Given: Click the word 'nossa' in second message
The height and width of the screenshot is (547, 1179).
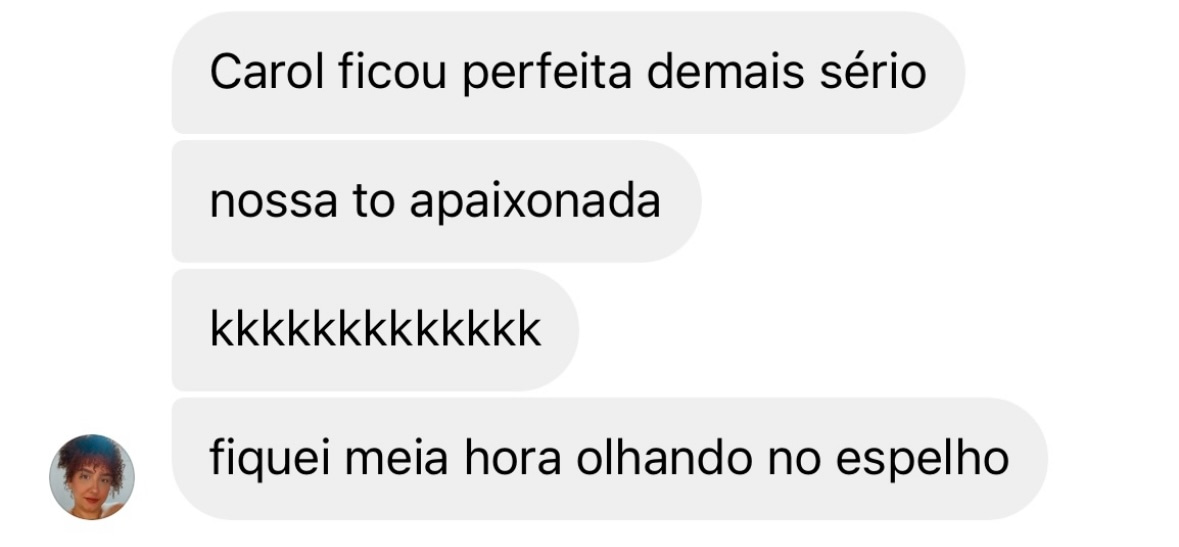Looking at the screenshot, I should (274, 203).
